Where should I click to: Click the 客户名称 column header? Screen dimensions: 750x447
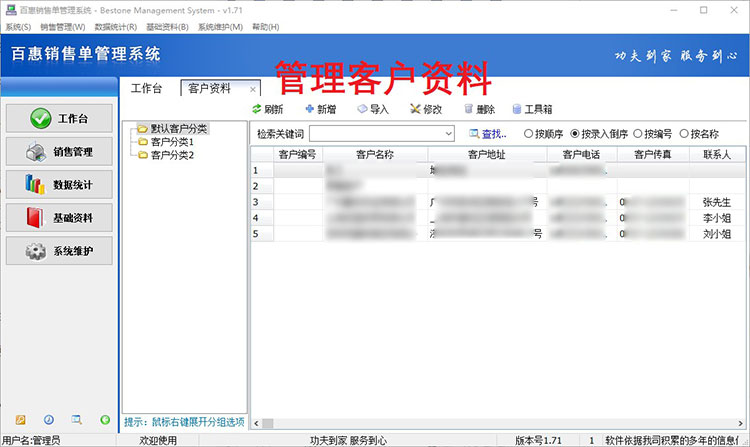(x=375, y=154)
